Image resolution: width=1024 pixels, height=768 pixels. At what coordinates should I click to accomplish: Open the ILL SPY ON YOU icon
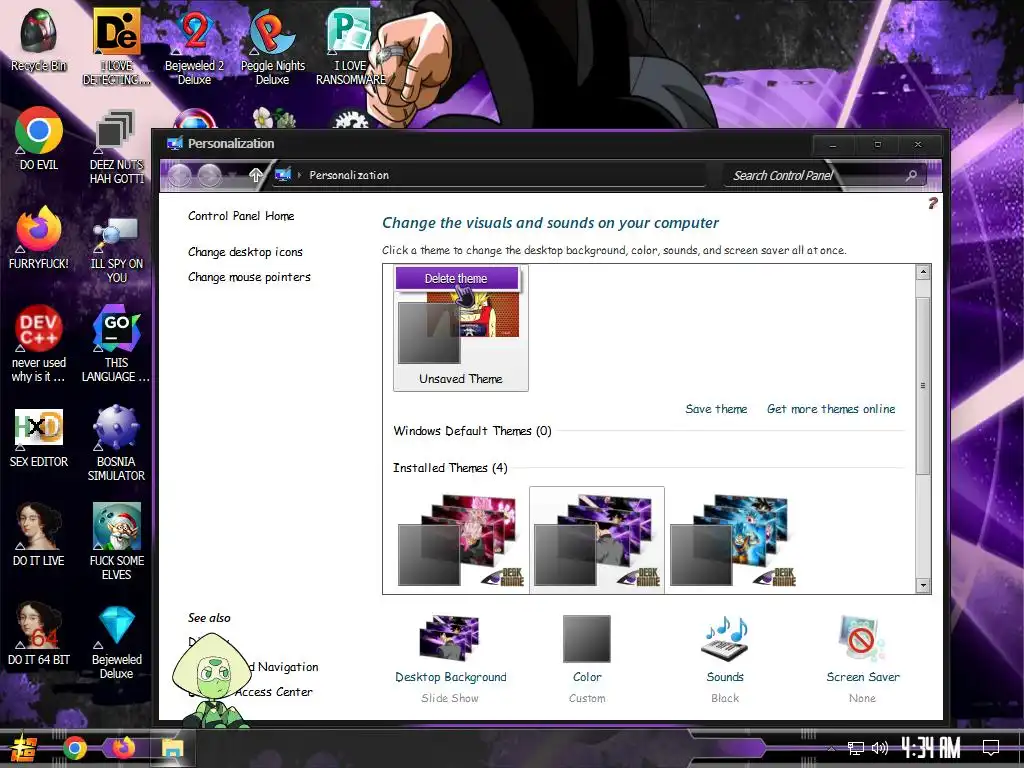coord(116,246)
